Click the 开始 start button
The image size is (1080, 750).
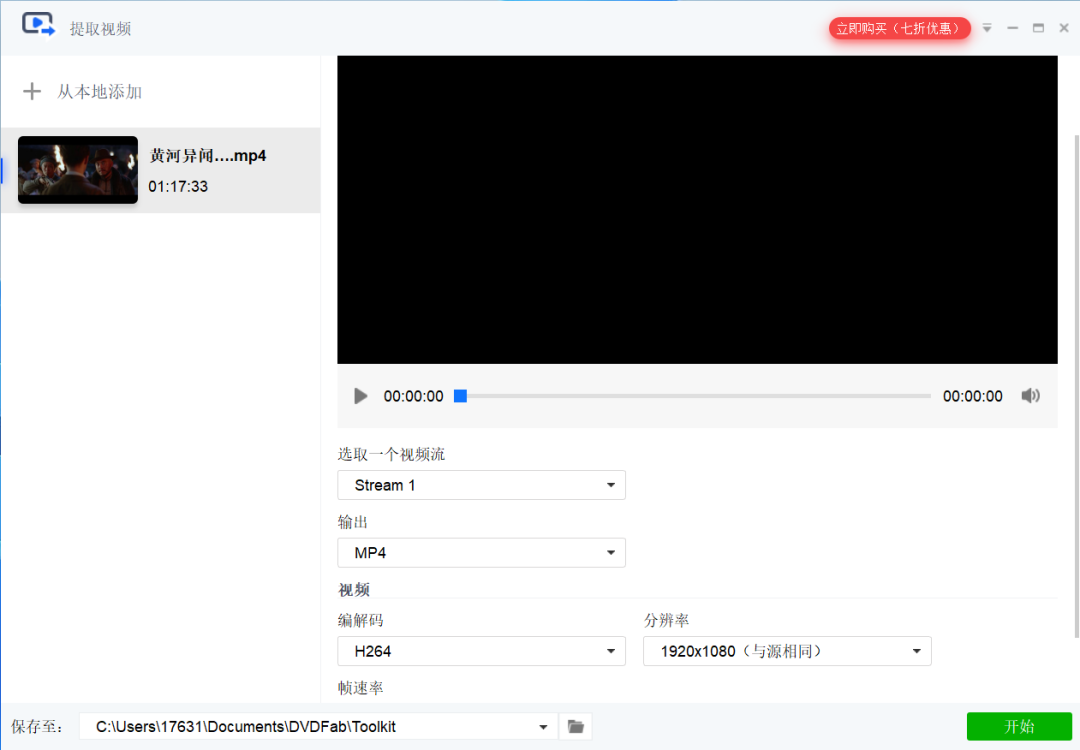pos(1019,726)
